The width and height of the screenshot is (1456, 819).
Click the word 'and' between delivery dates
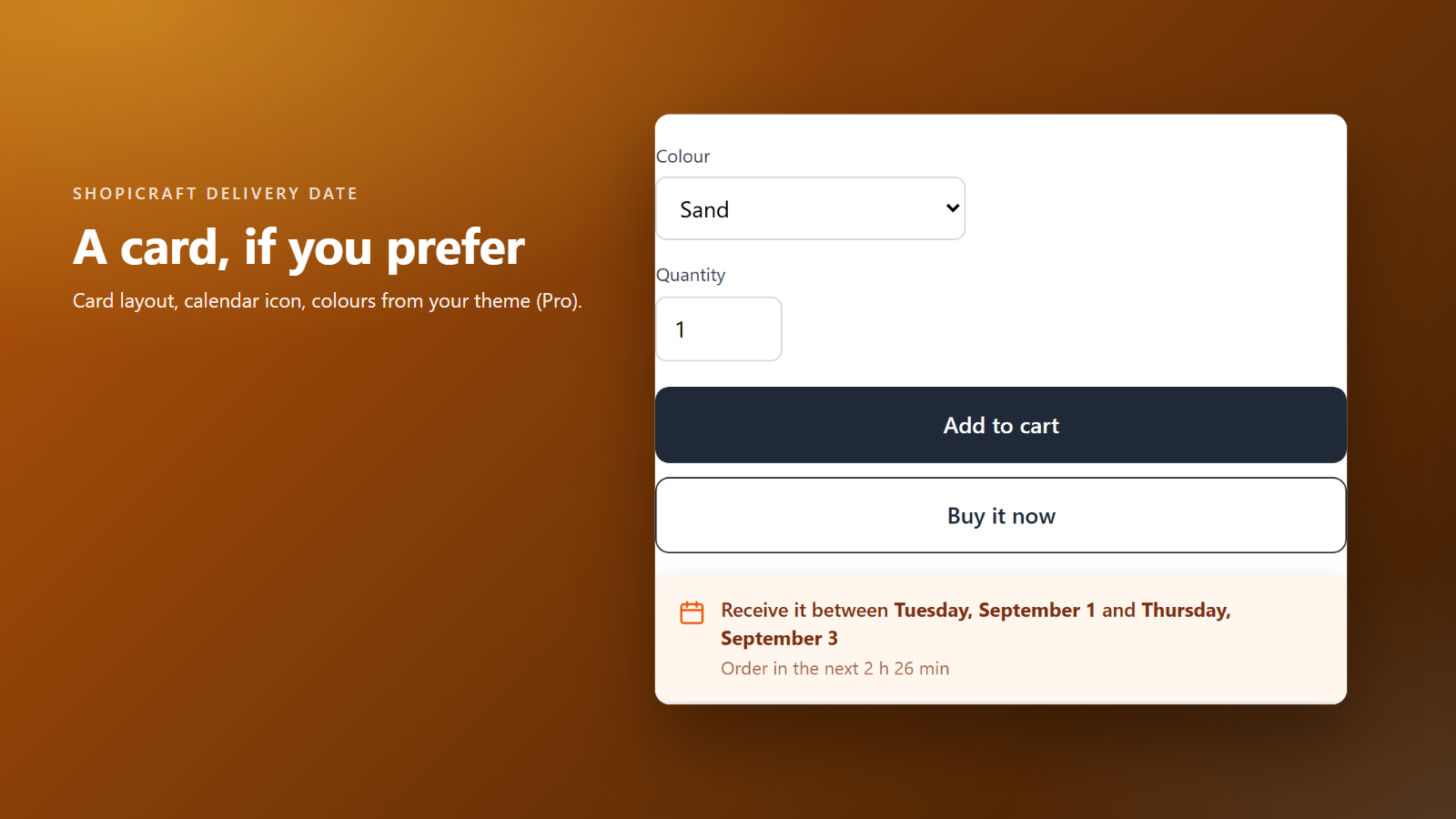click(x=1118, y=610)
